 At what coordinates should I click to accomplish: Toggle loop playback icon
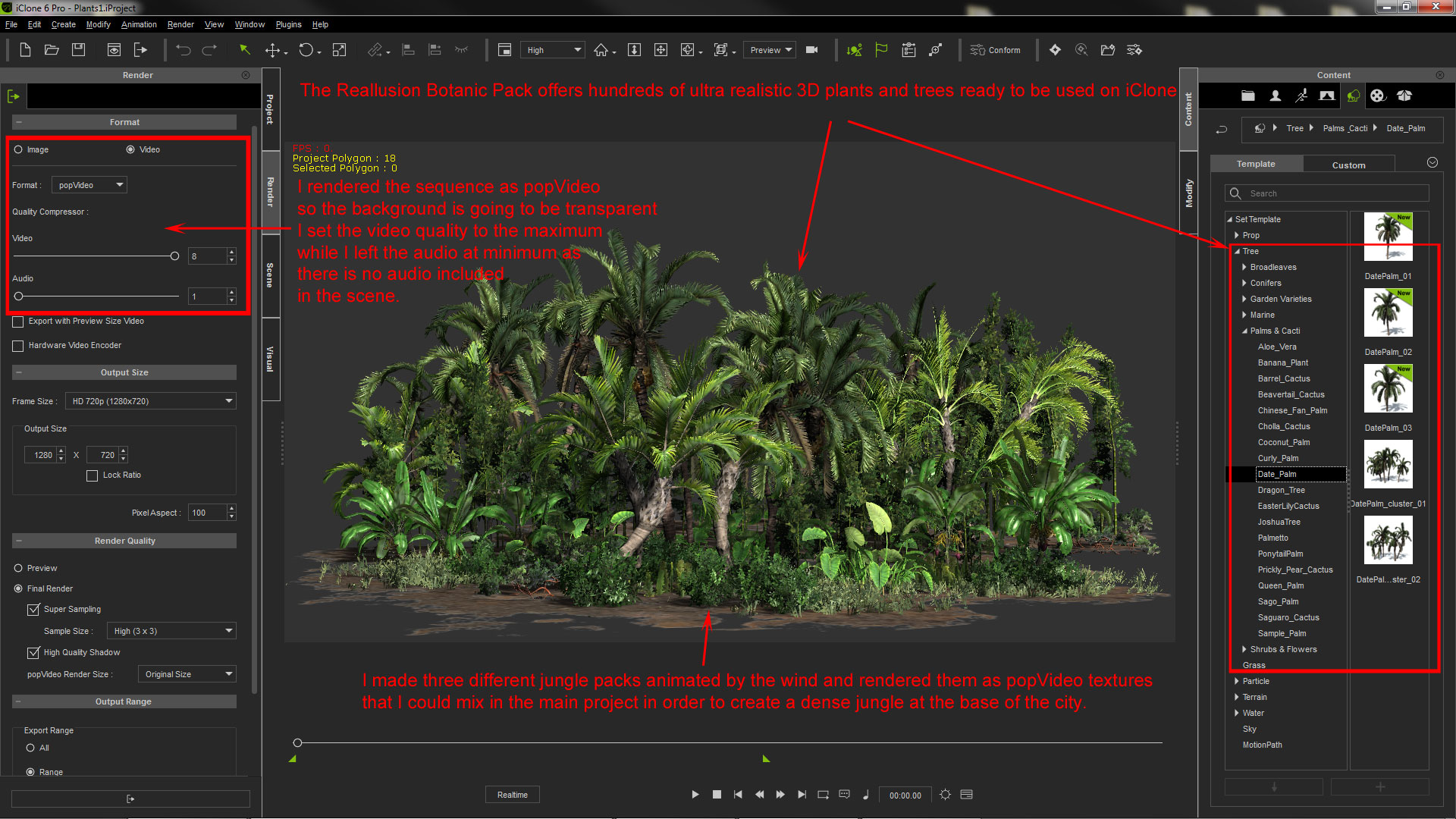[x=823, y=795]
